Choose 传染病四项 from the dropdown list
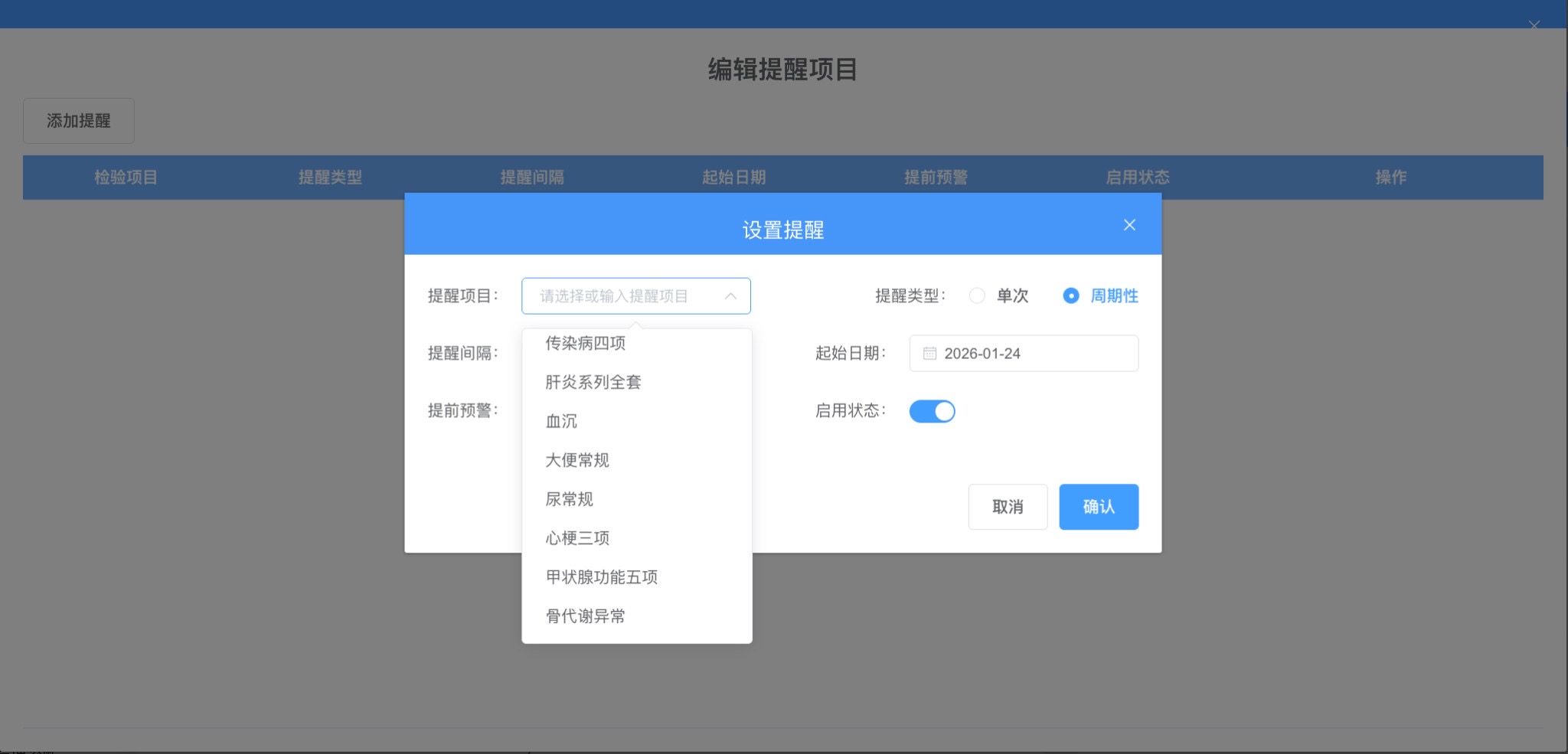 pos(585,344)
